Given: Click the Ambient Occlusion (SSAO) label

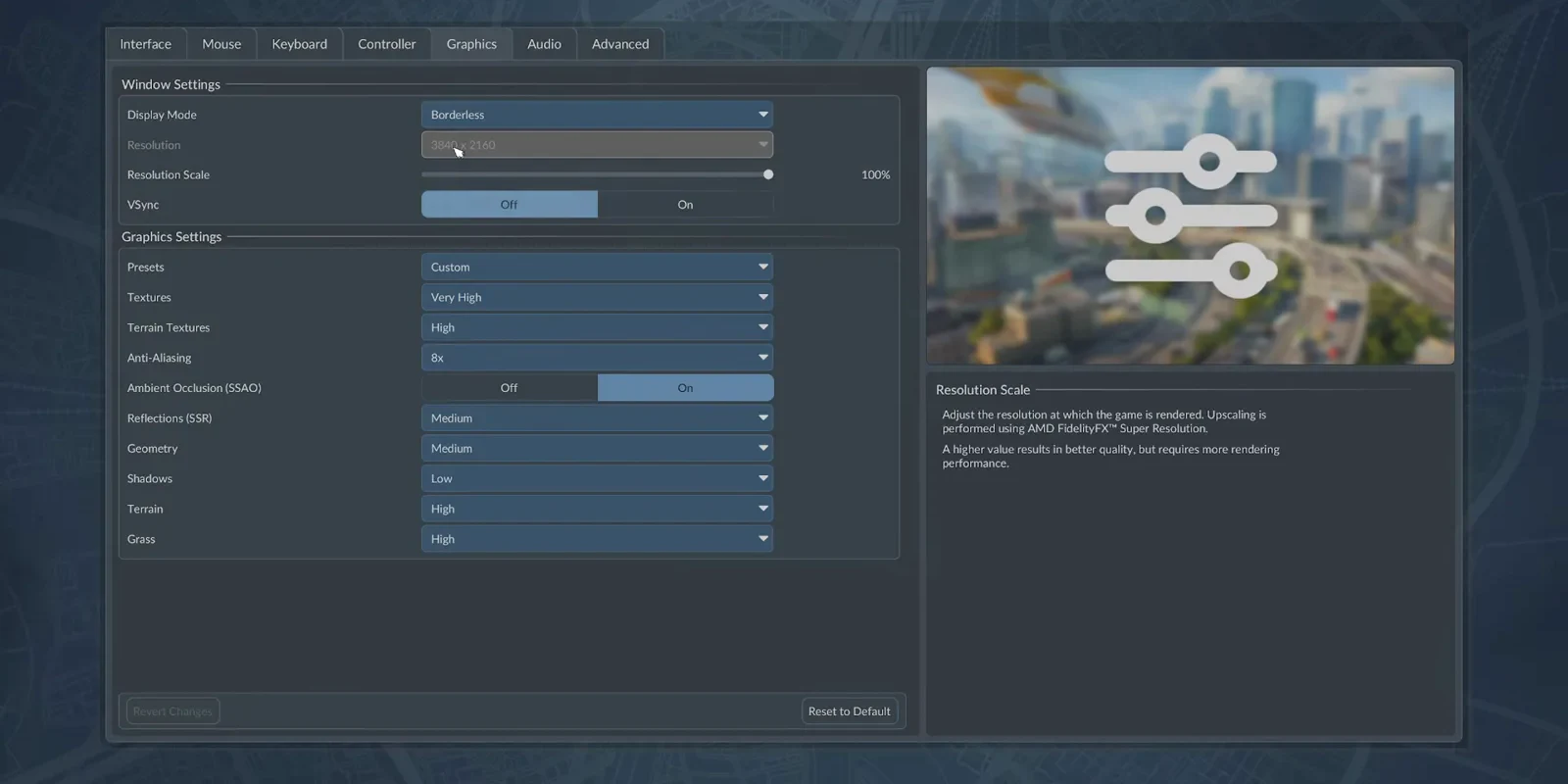Looking at the screenshot, I should click(x=194, y=388).
